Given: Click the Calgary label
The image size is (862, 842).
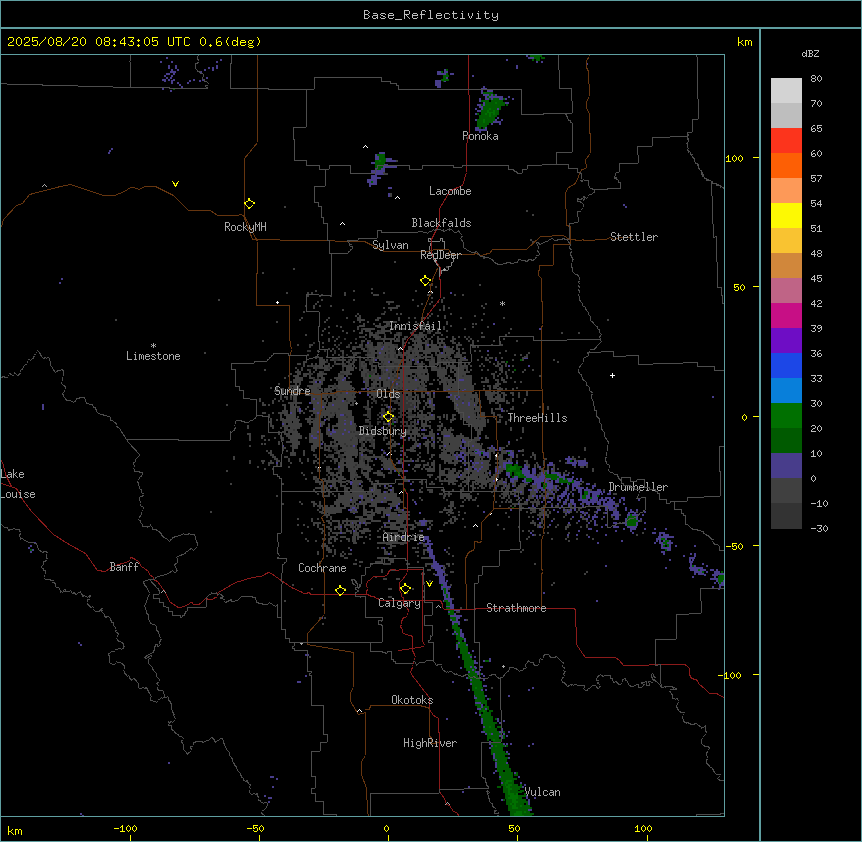Looking at the screenshot, I should click(399, 603).
